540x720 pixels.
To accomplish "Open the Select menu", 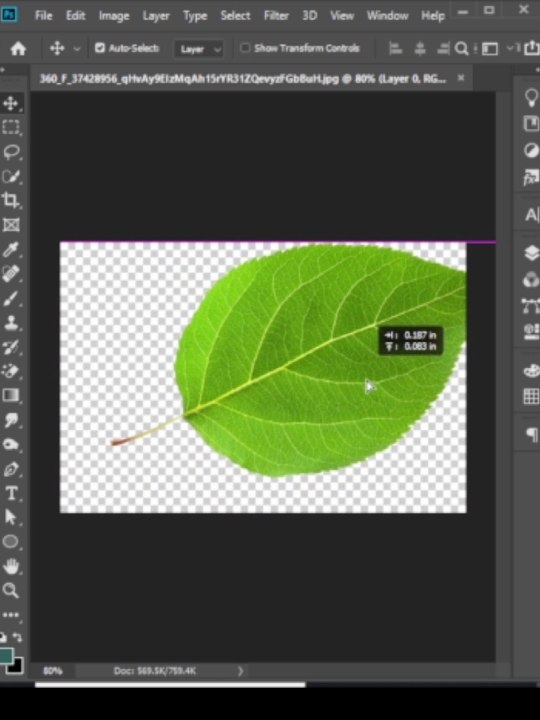I will point(236,16).
